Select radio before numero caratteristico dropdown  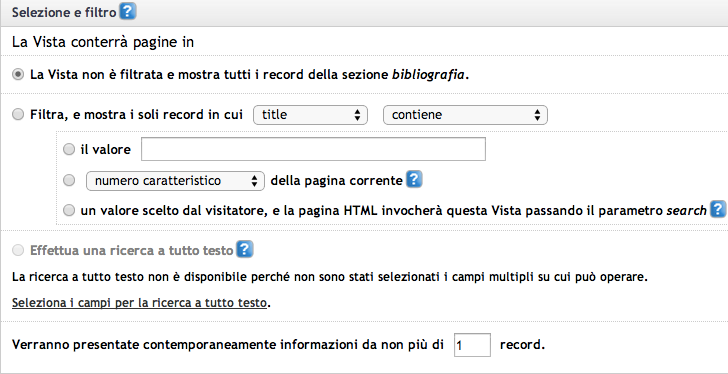point(69,180)
